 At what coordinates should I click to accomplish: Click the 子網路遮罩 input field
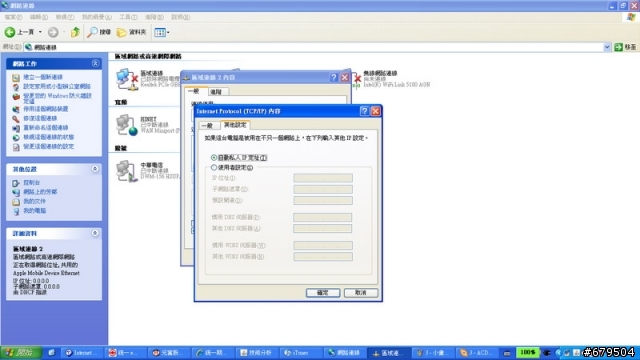coord(323,189)
